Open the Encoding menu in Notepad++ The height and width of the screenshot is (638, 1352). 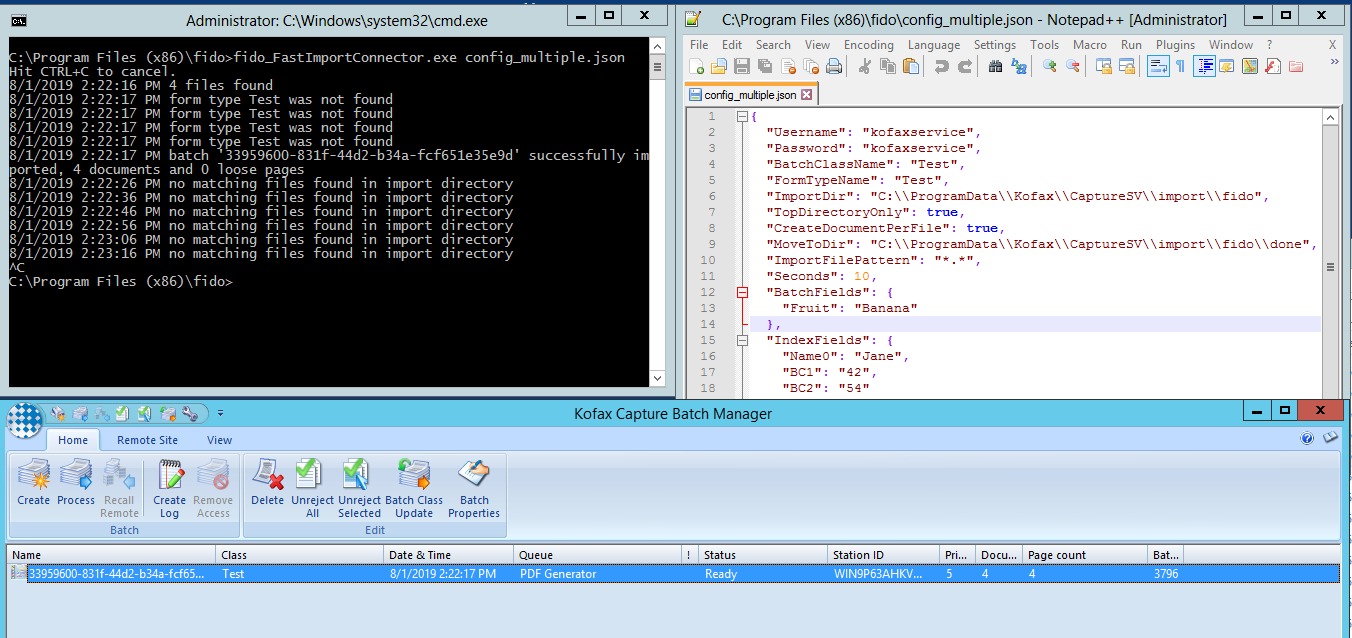pos(868,45)
